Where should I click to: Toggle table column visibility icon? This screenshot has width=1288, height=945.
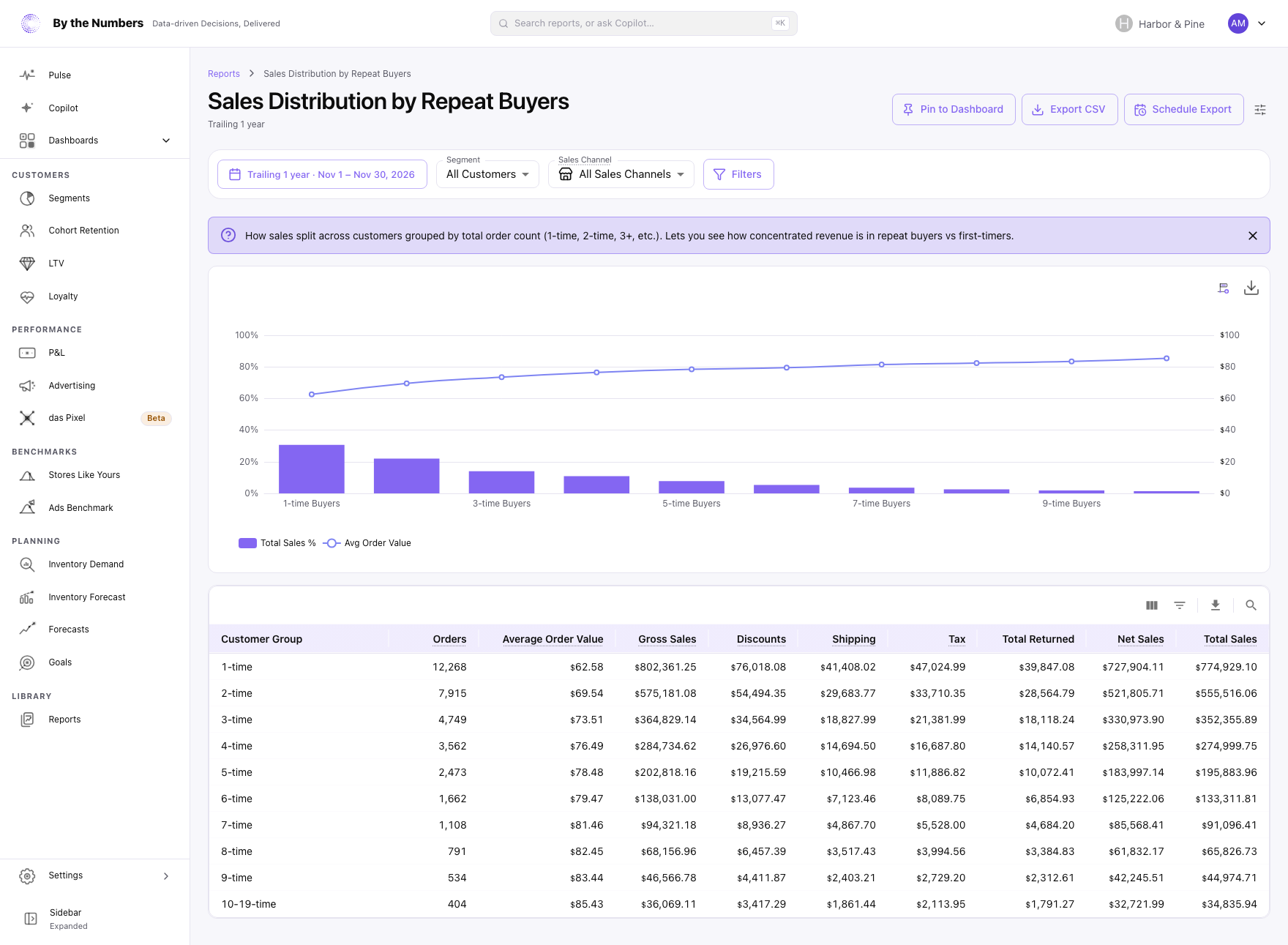click(x=1152, y=605)
